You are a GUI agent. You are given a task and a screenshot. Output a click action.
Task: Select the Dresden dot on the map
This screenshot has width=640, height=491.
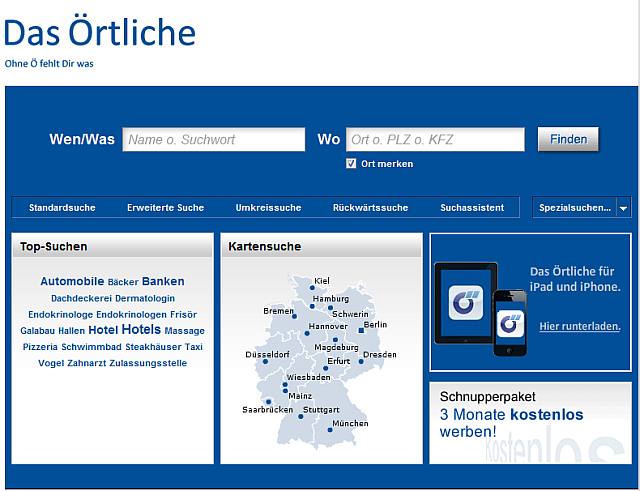[361, 361]
